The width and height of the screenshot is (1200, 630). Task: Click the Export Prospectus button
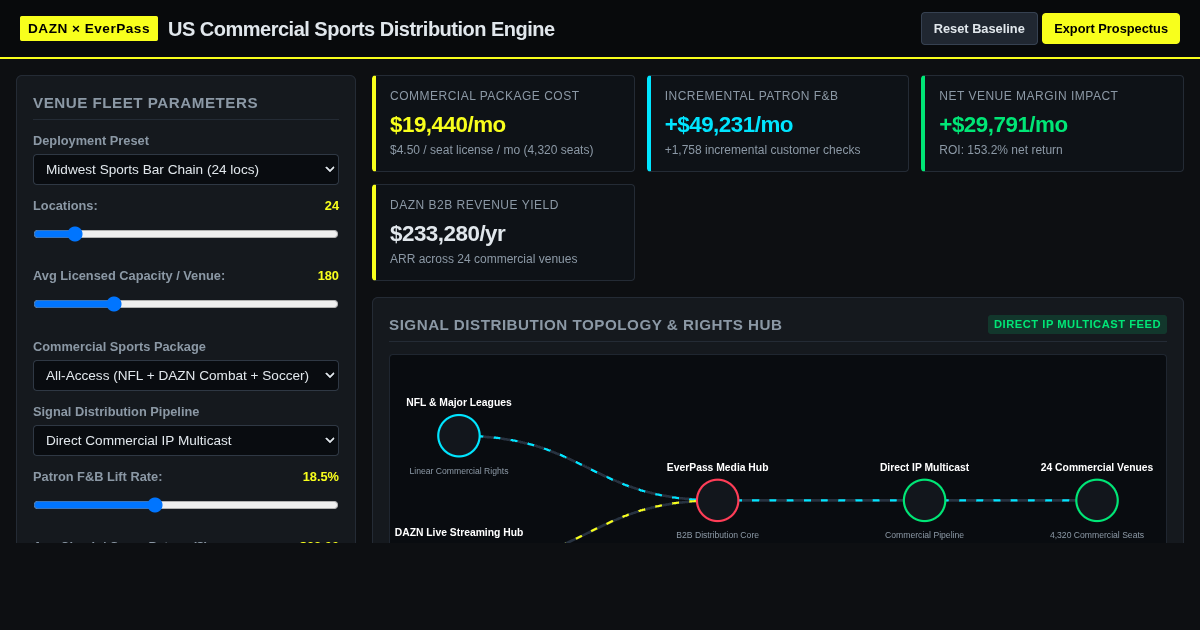click(x=1111, y=28)
